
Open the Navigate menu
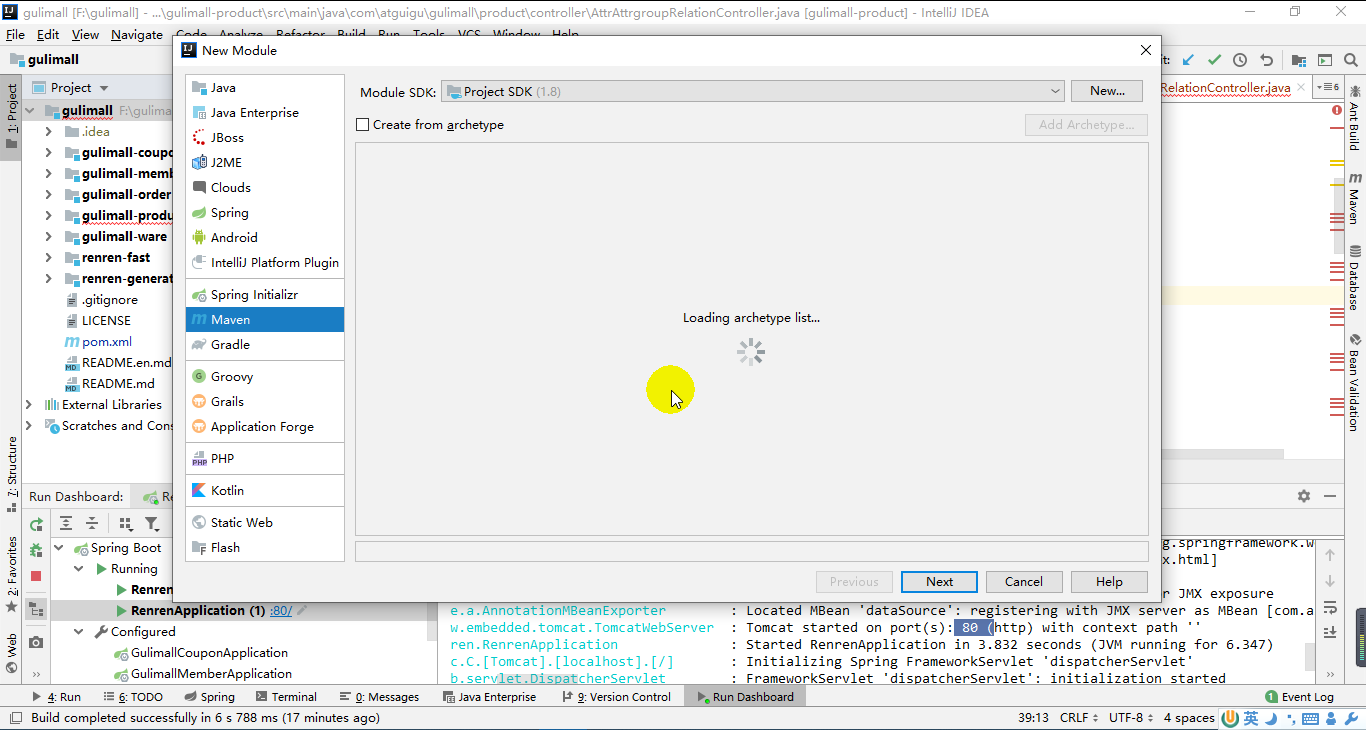pyautogui.click(x=137, y=34)
